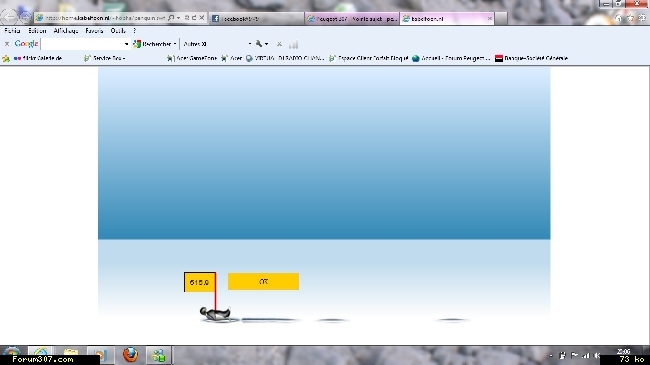This screenshot has width=650, height=365.
Task: Click the Acer GameZone favorites link
Action: click(192, 58)
